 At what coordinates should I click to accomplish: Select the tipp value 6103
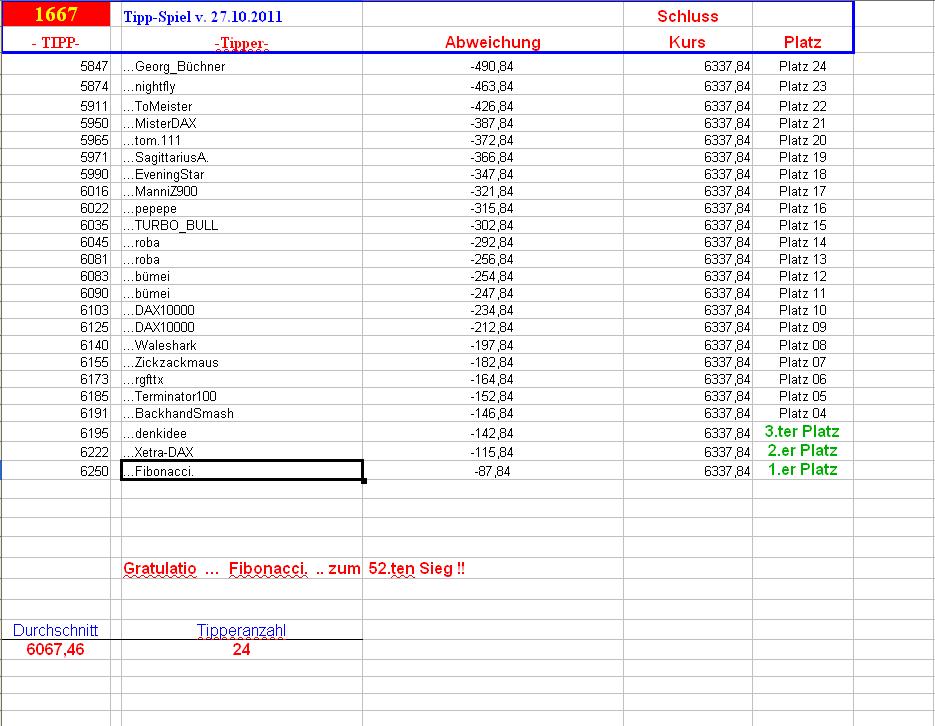click(x=56, y=311)
